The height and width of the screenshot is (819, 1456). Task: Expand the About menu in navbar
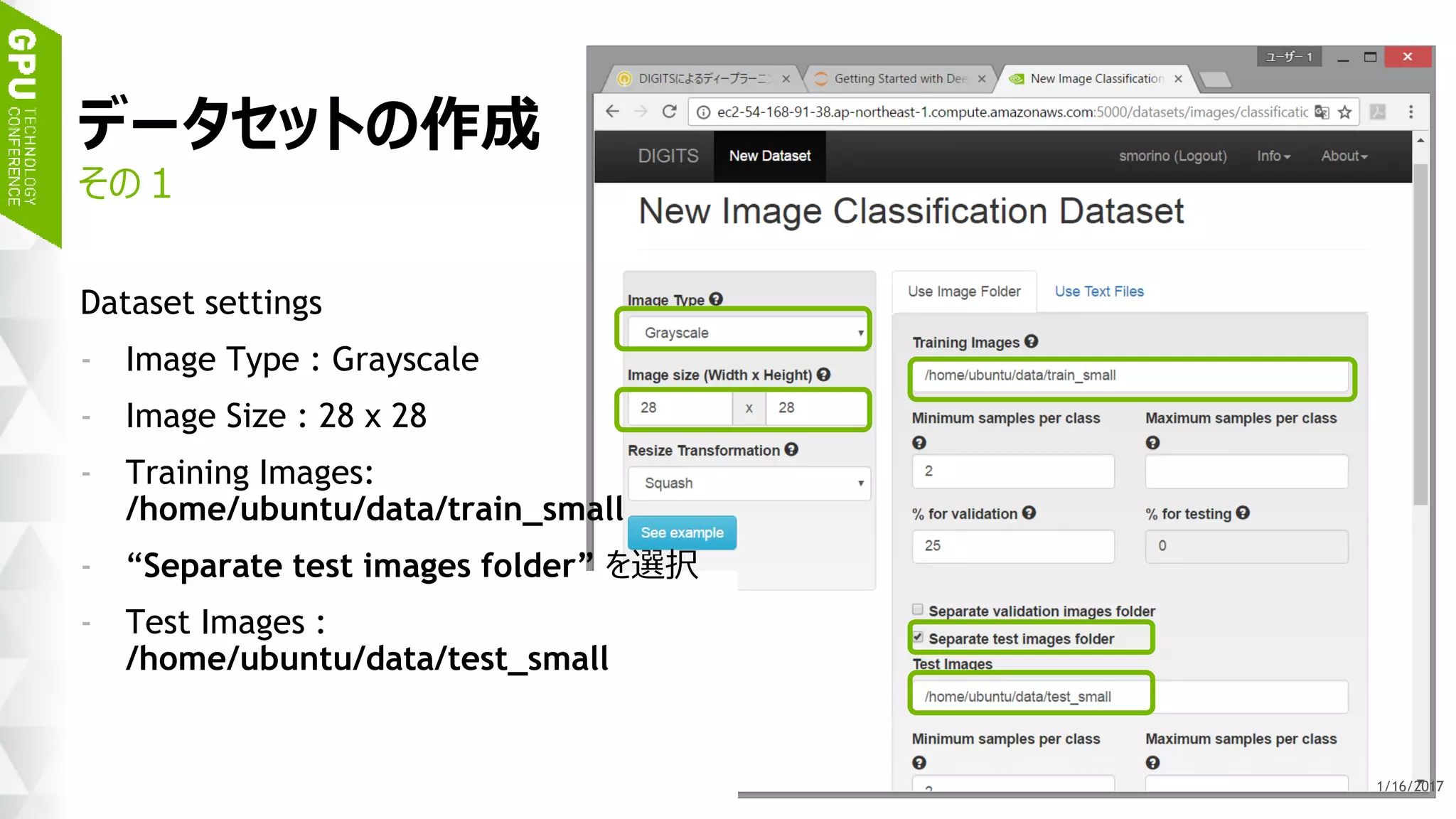[1344, 156]
